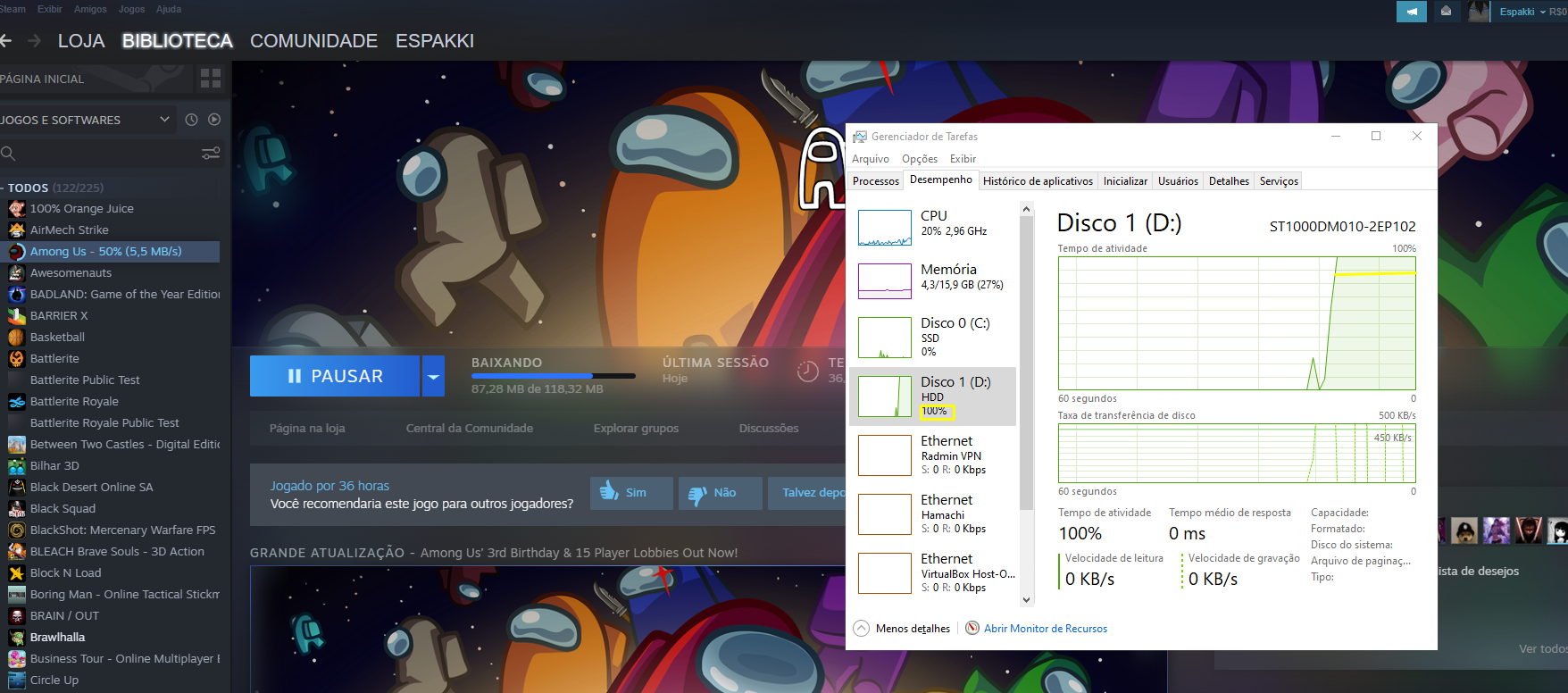
Task: Open the Jogos menu
Action: coord(131,9)
